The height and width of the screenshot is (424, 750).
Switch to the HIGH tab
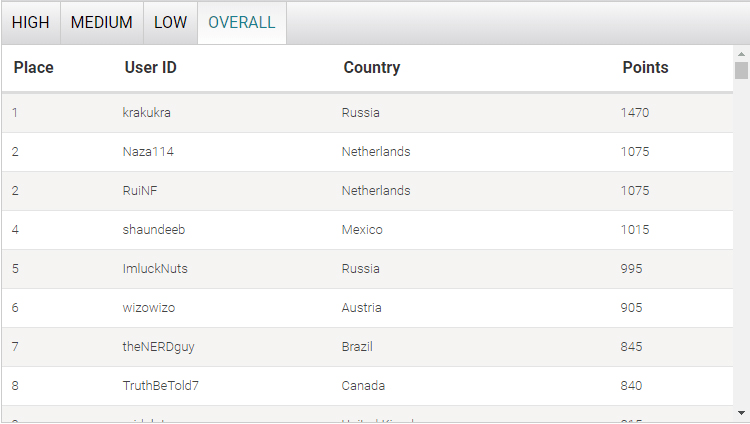point(31,22)
